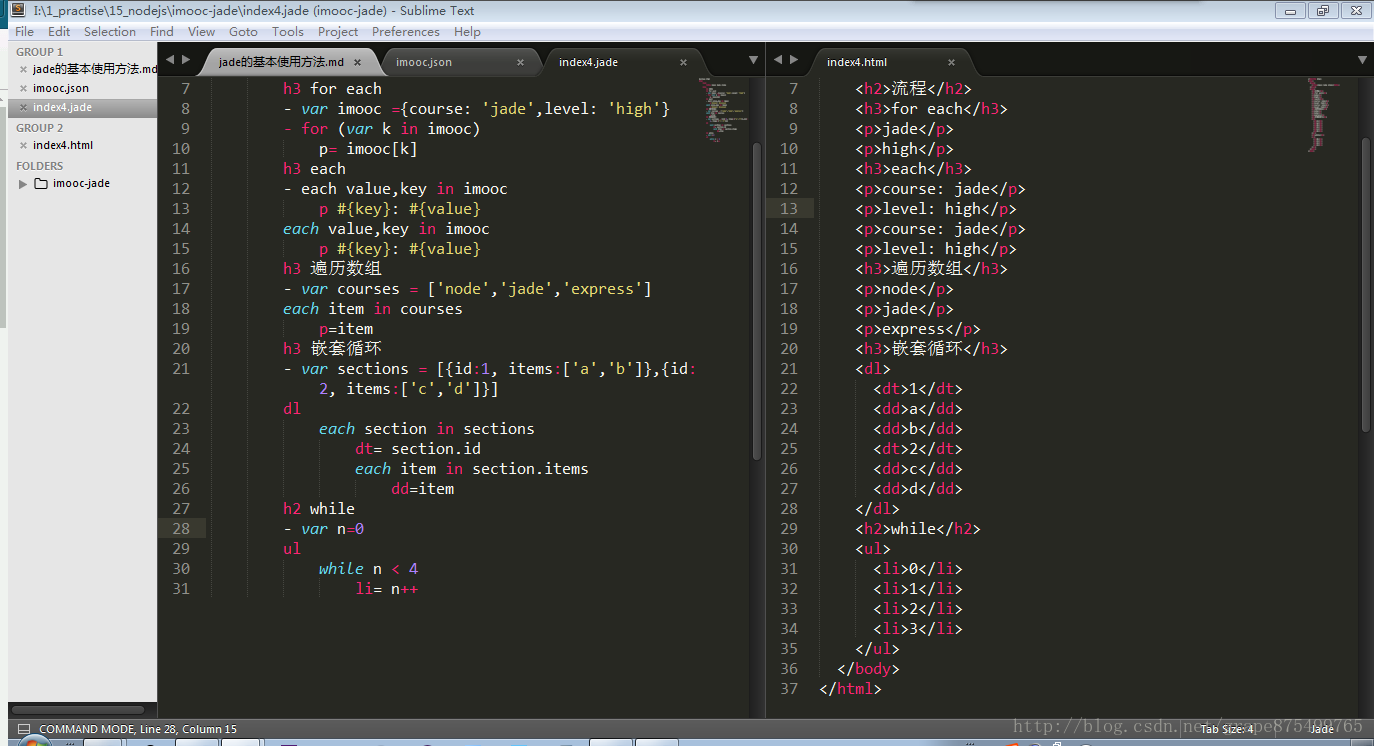Select imooc.json in sidebar Group 1
The image size is (1374, 746).
[61, 89]
